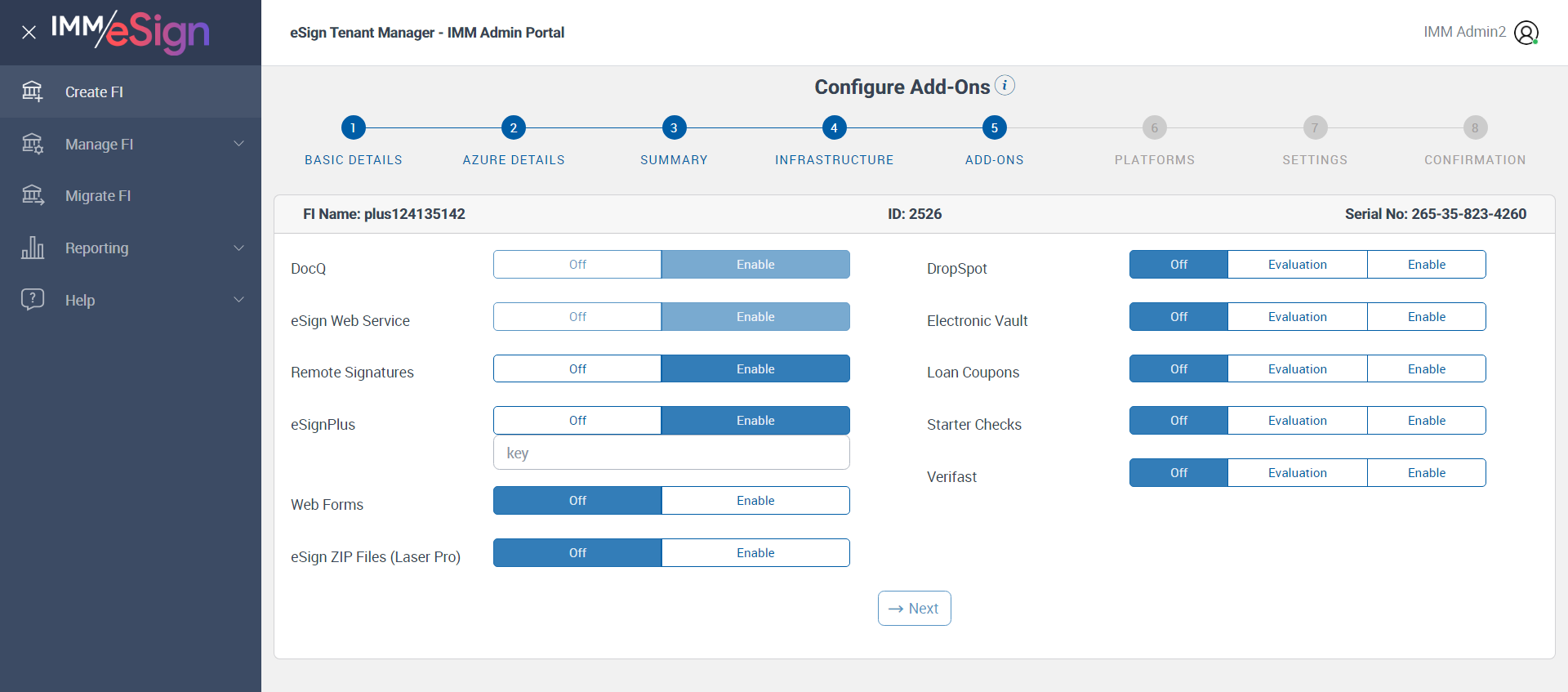Go to step 1 Basic Details
The height and width of the screenshot is (692, 1568).
[x=354, y=128]
